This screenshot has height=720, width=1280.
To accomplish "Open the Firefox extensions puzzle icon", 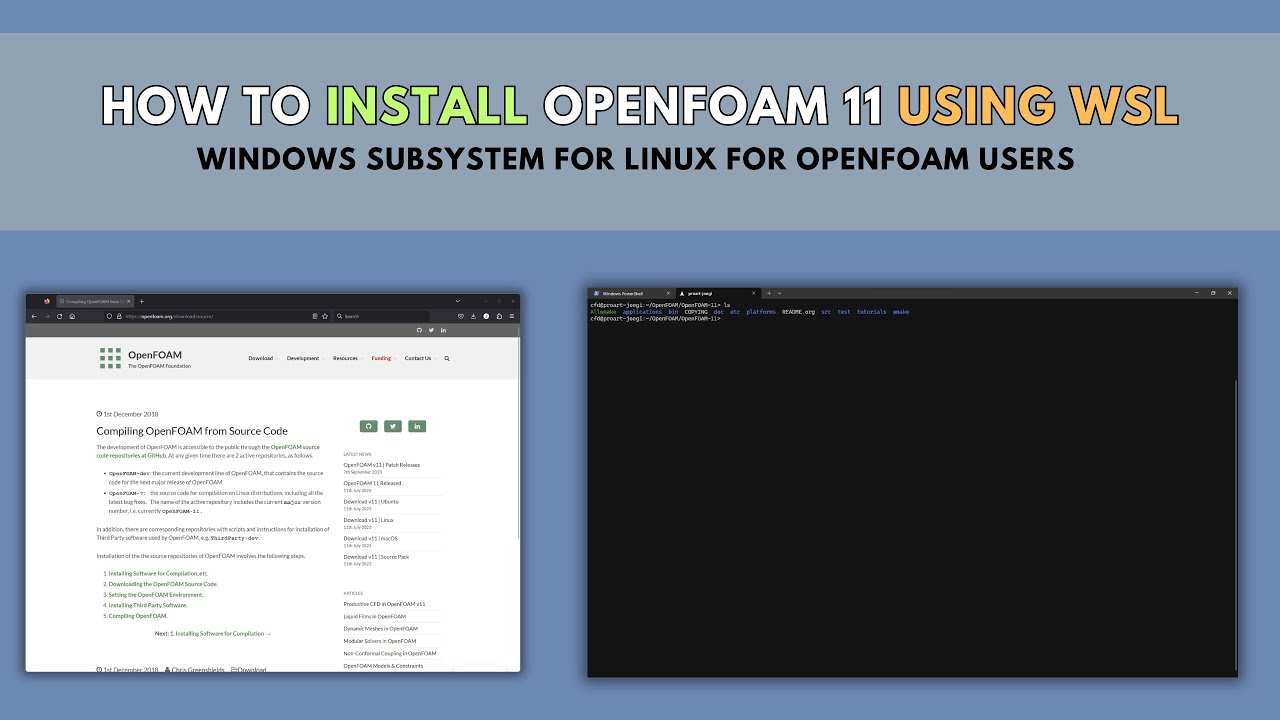I will tap(499, 316).
